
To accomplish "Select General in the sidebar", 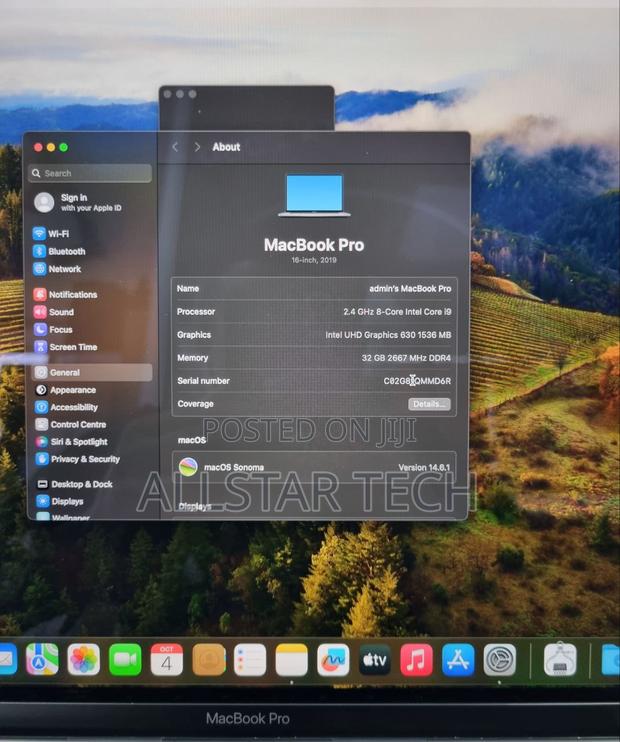I will (x=92, y=372).
